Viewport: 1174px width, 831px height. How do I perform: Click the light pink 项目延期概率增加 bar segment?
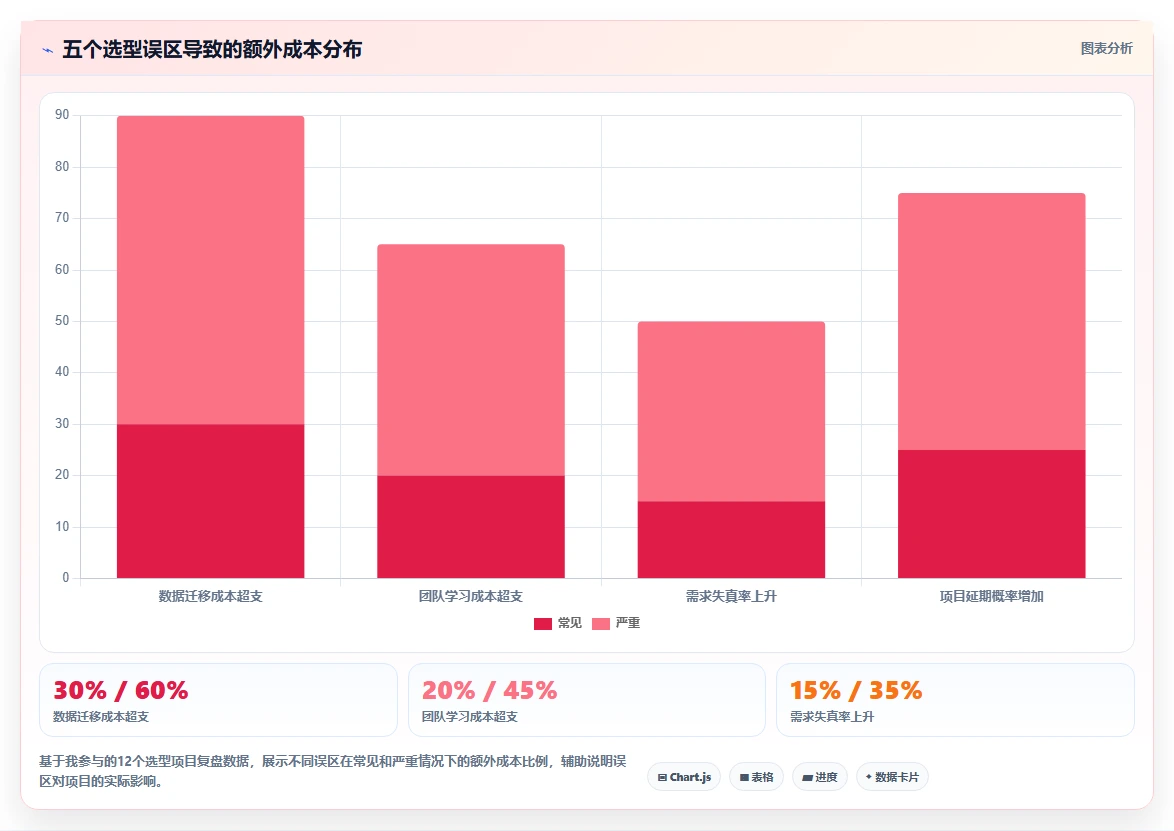click(x=991, y=321)
